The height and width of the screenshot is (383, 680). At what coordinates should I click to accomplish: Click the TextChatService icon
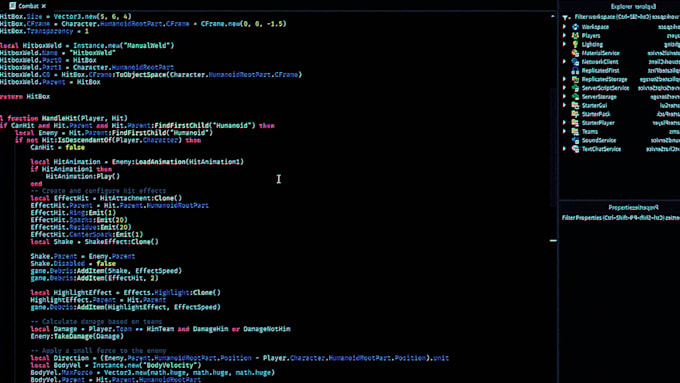(x=575, y=149)
